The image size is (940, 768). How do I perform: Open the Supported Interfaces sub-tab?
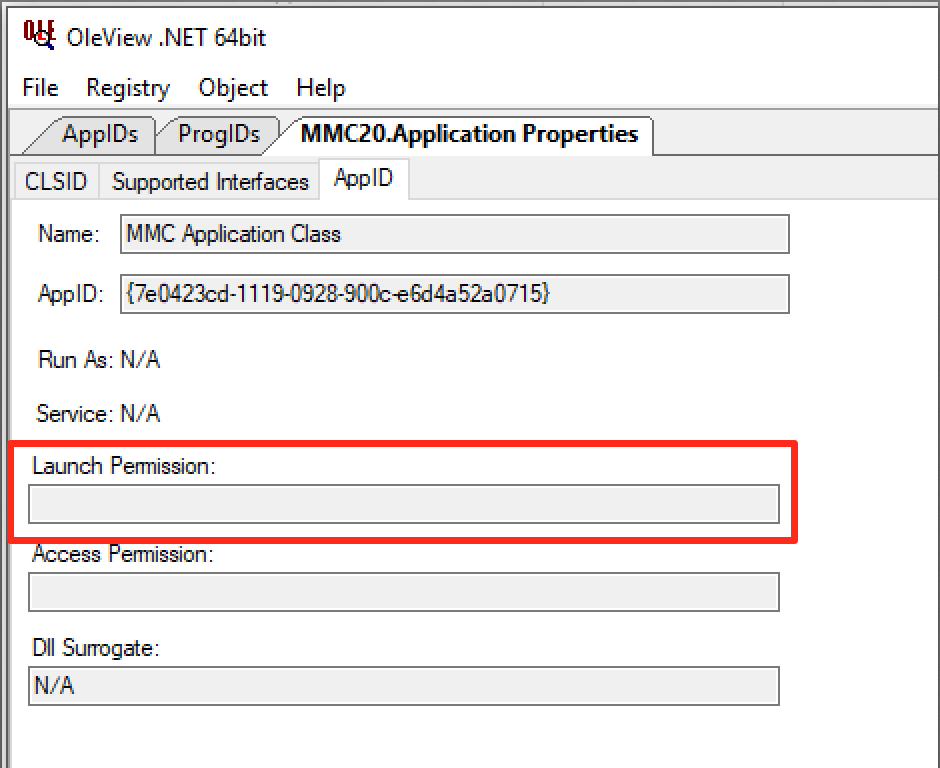point(210,181)
